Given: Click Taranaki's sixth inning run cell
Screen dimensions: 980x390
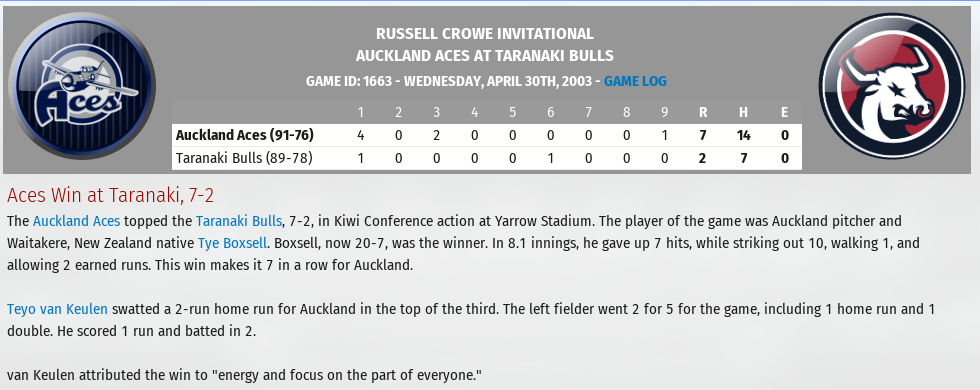Looking at the screenshot, I should tap(550, 158).
